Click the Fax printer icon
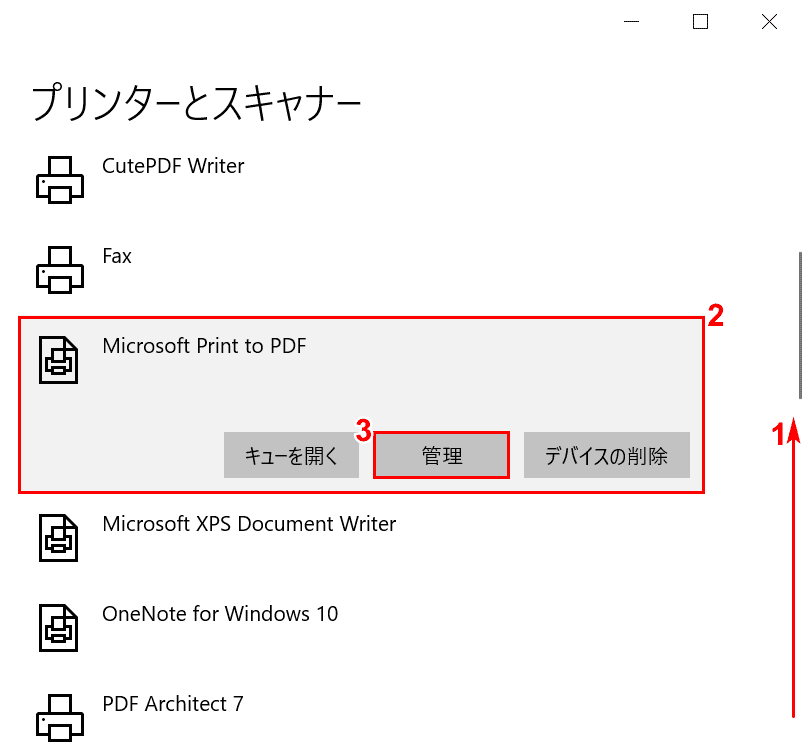The height and width of the screenshot is (747, 803). (x=59, y=270)
